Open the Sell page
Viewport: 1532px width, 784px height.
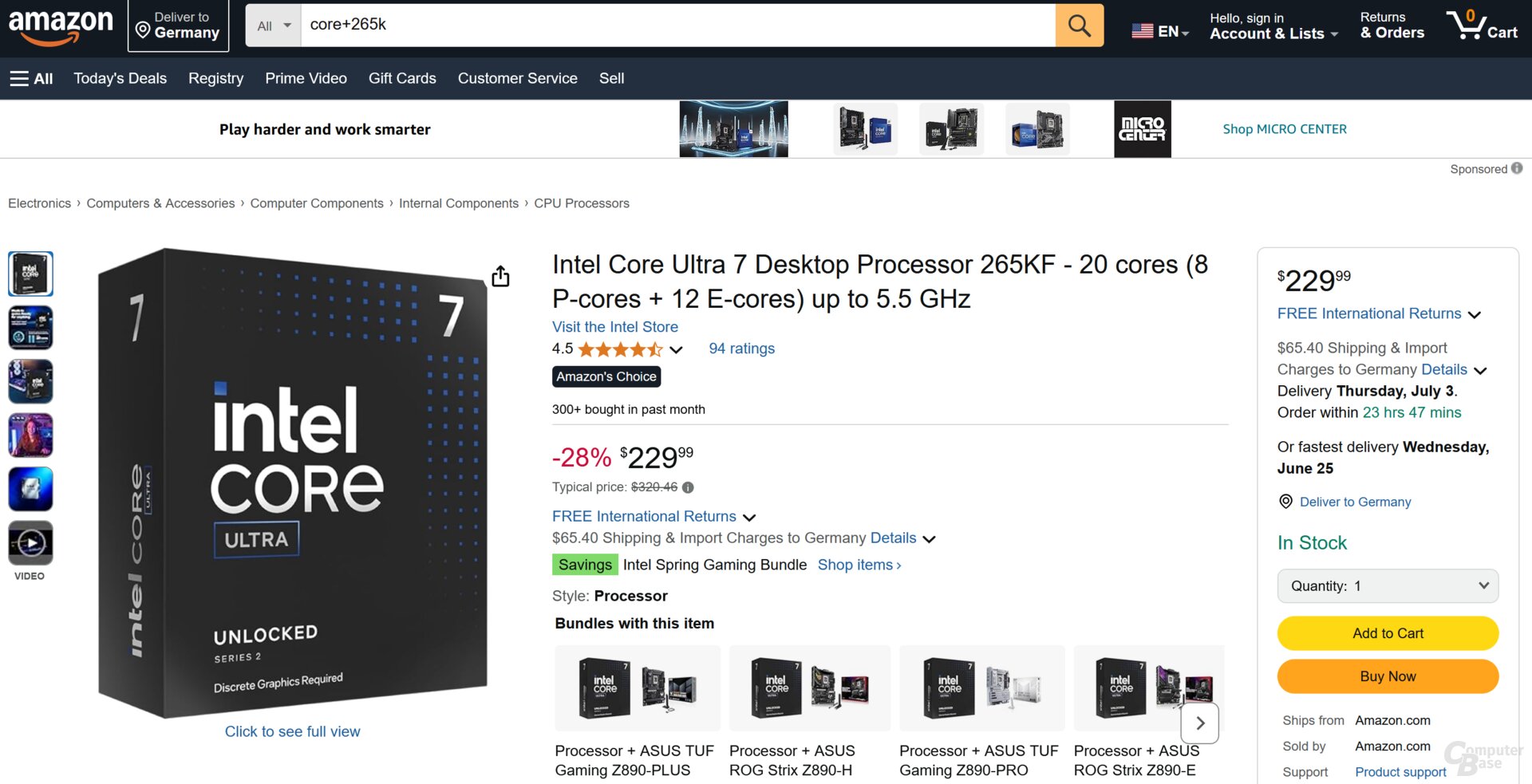612,78
